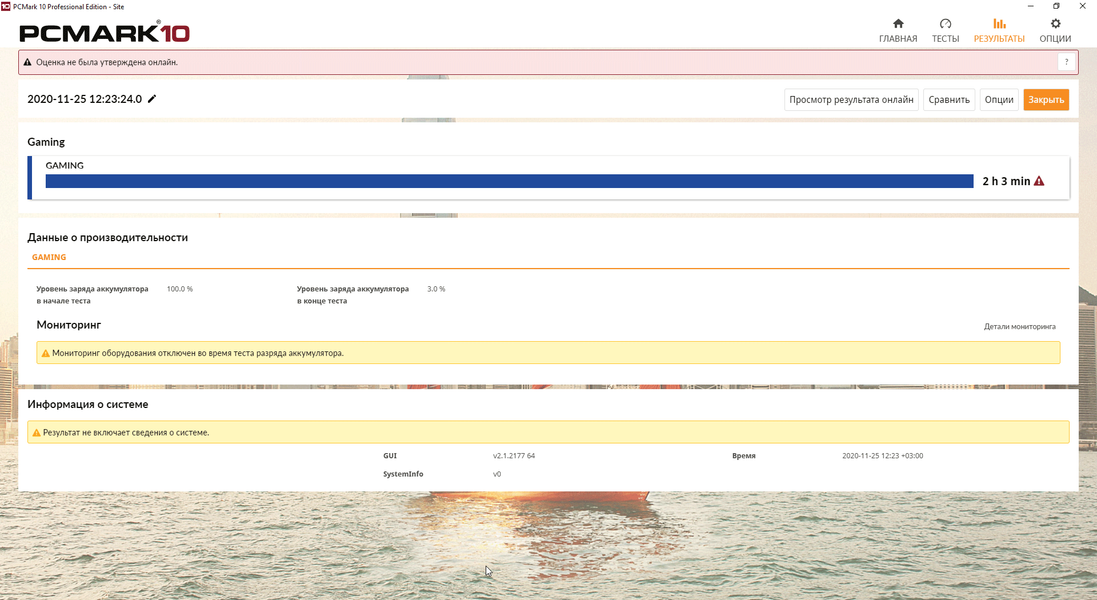Restore down the PCMark 10 window
This screenshot has height=600, width=1097.
coord(1056,6)
